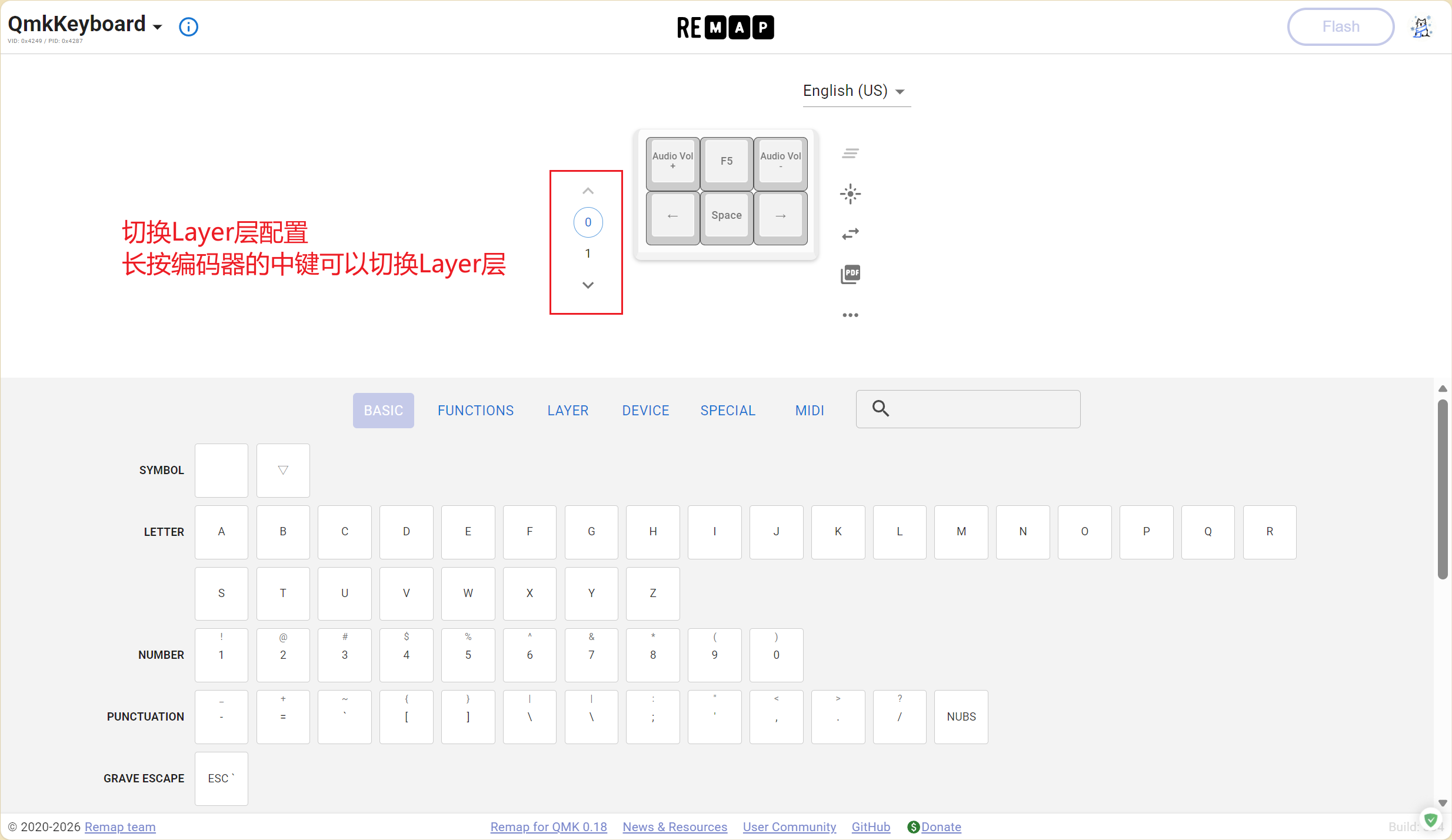The width and height of the screenshot is (1452, 840).
Task: Select the Space key on keyboard
Action: 727,216
